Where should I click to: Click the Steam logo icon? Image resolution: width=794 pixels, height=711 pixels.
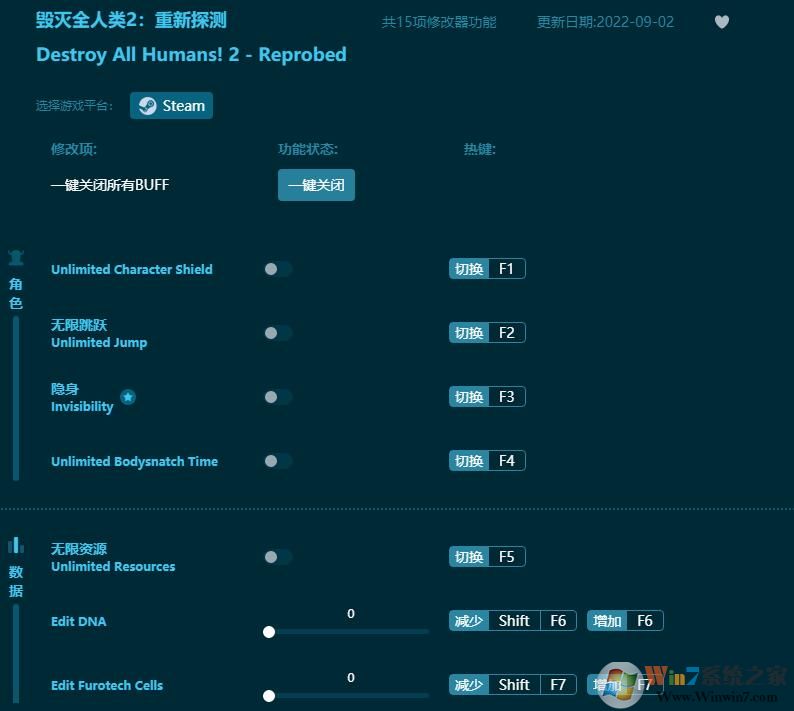coord(148,106)
